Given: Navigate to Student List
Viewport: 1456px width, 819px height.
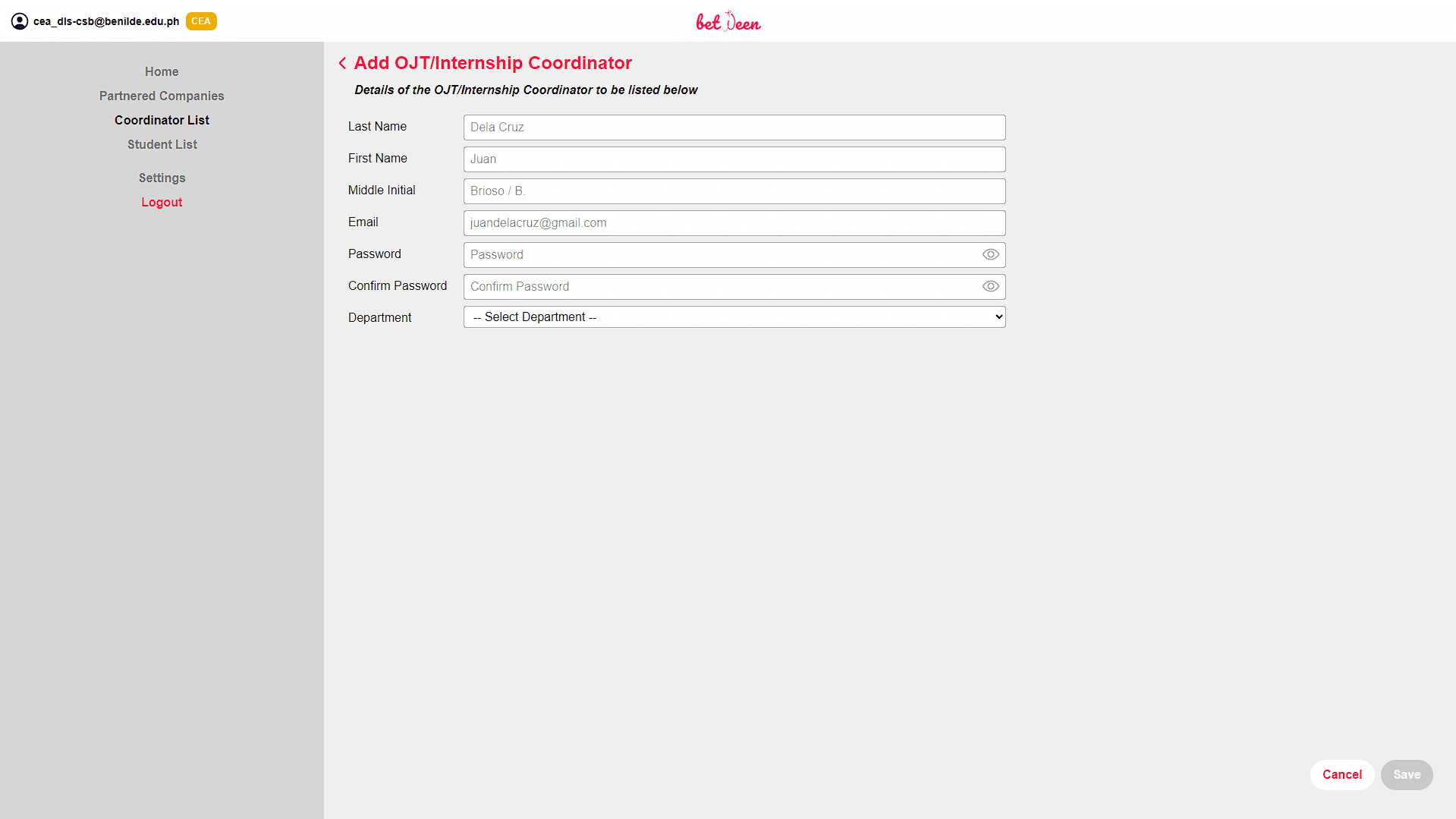Looking at the screenshot, I should pyautogui.click(x=162, y=144).
